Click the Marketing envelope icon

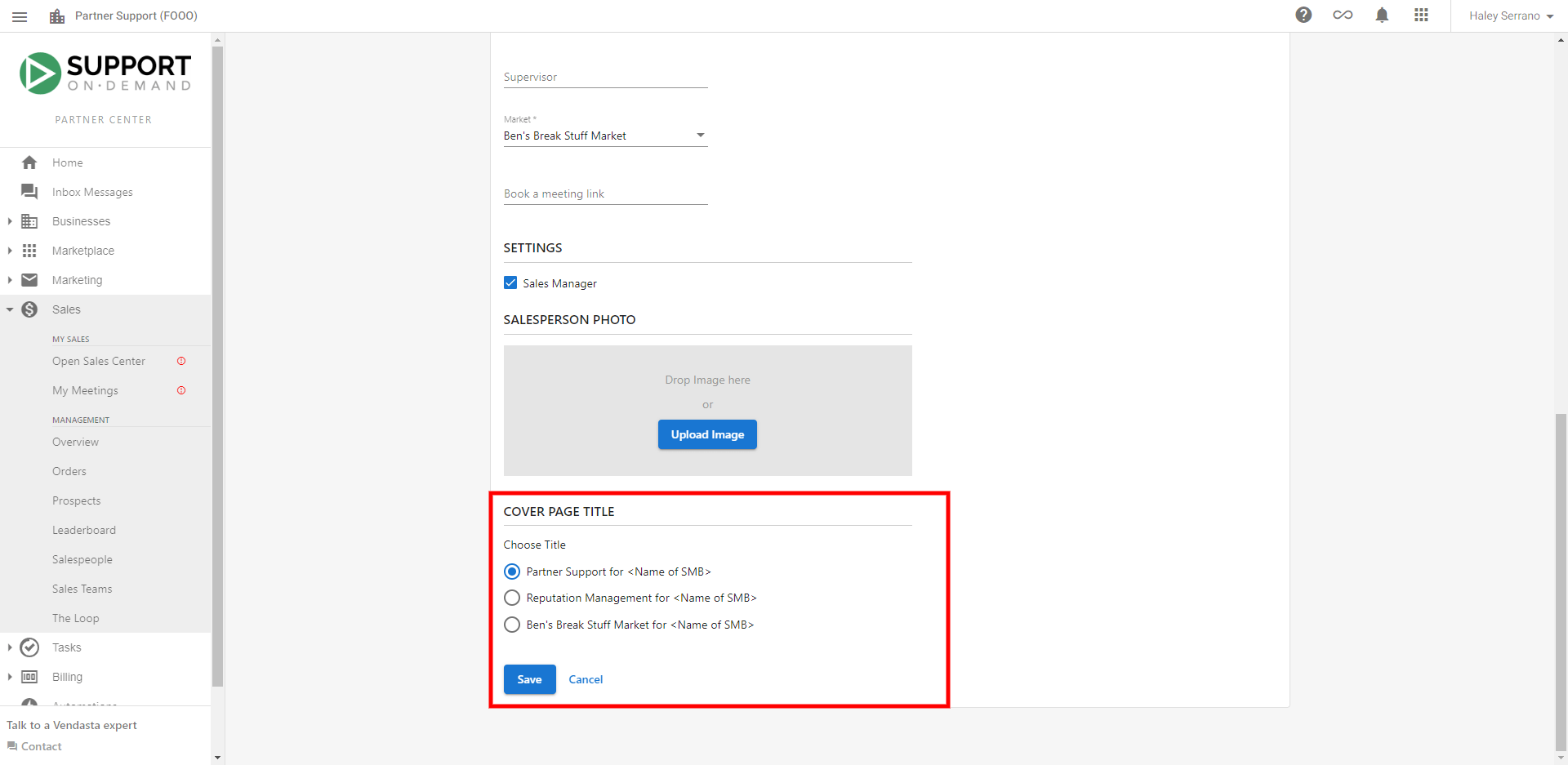tap(29, 280)
